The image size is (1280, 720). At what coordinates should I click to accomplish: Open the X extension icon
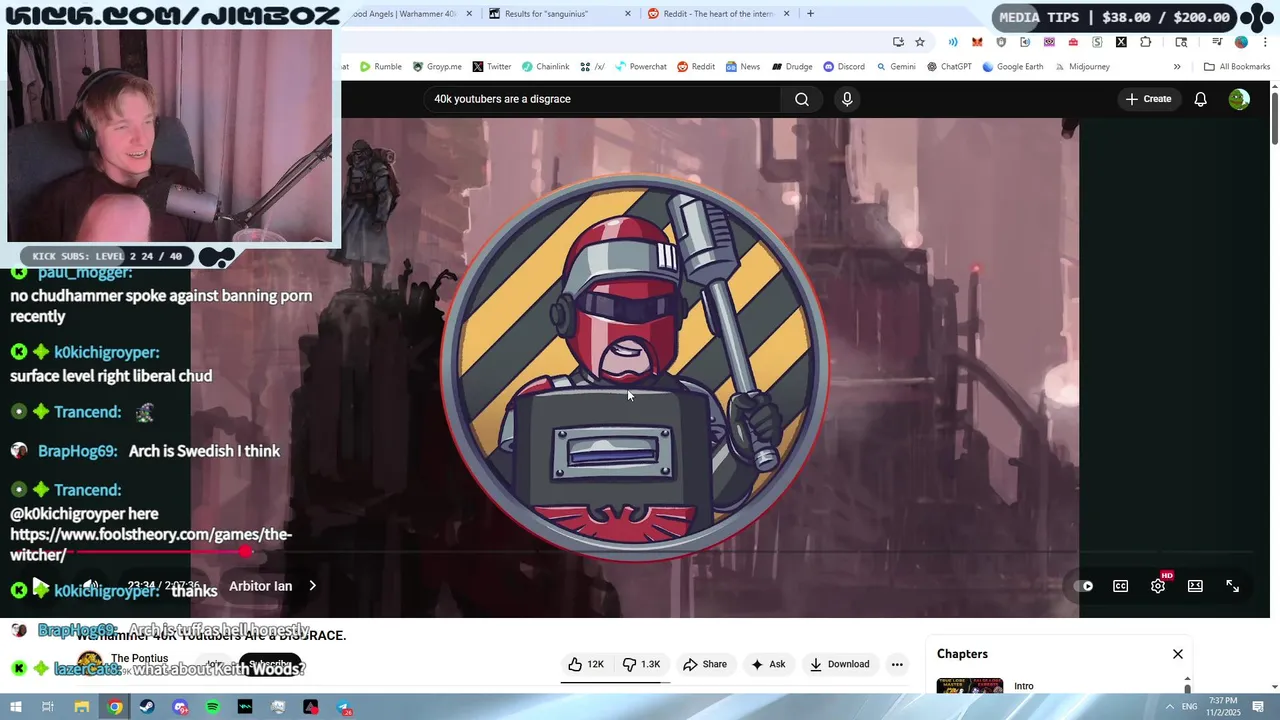(x=1121, y=42)
